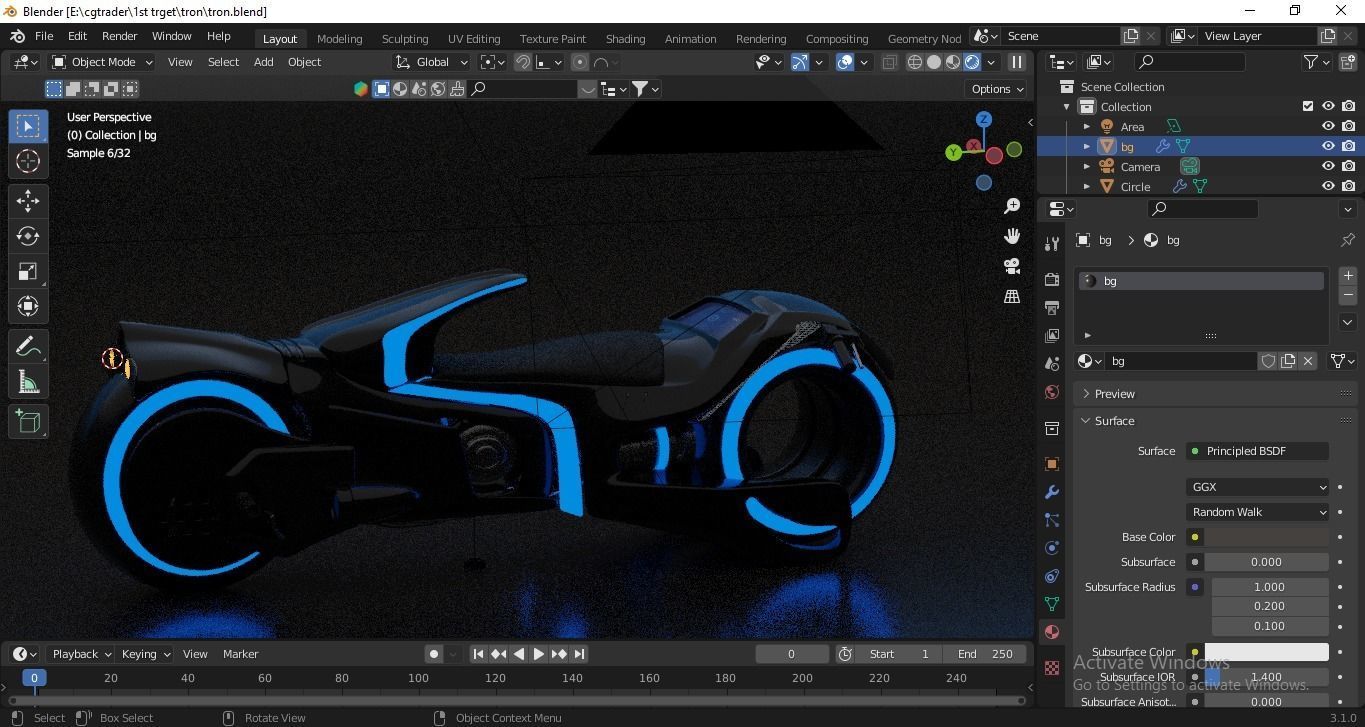Add a new material slot plus button
The image size is (1365, 727).
coord(1348,276)
